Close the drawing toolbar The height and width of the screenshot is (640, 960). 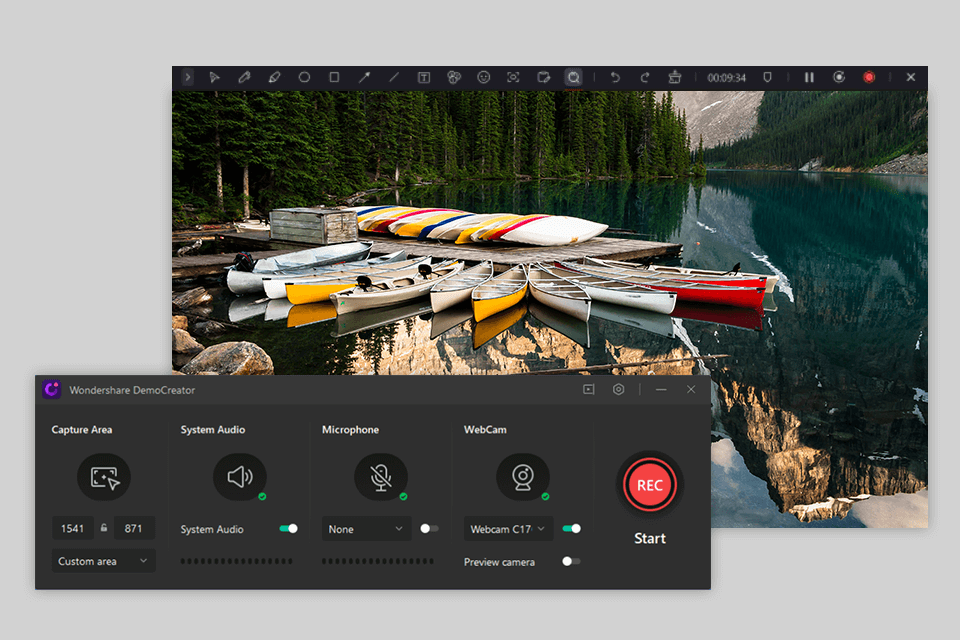coord(911,78)
